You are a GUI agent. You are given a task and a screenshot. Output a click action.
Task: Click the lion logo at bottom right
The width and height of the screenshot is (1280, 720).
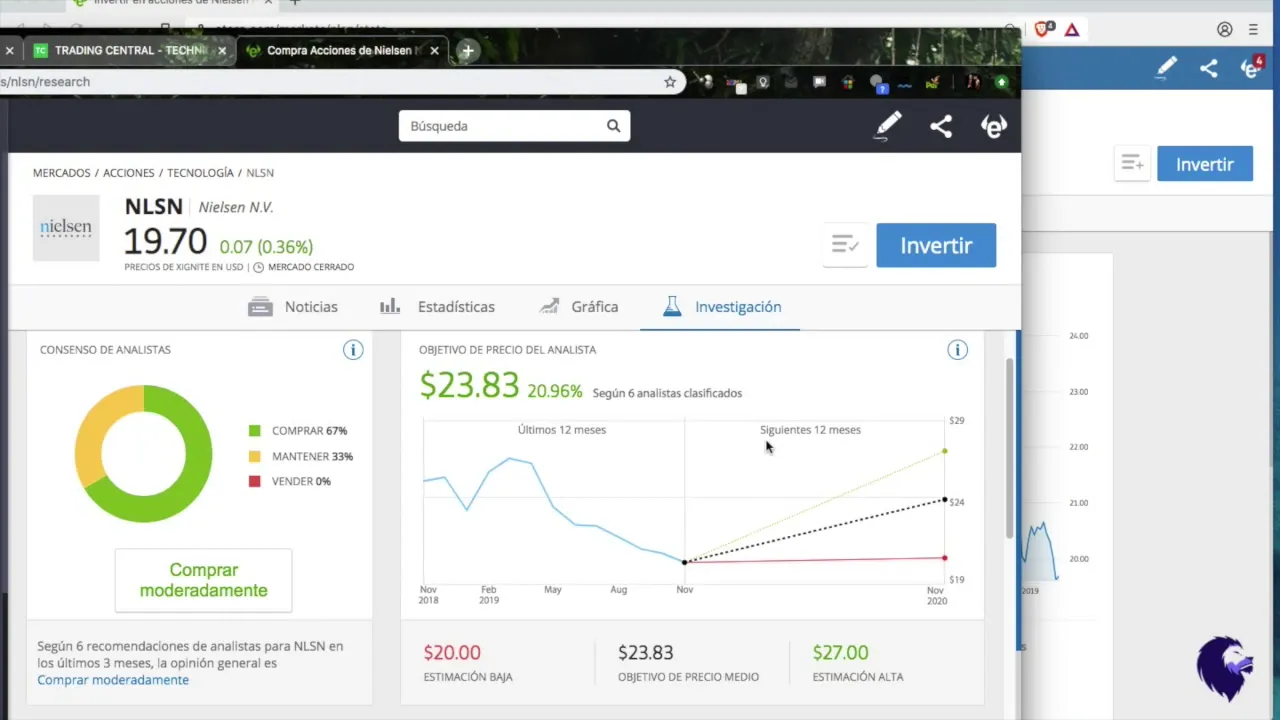pos(1225,668)
